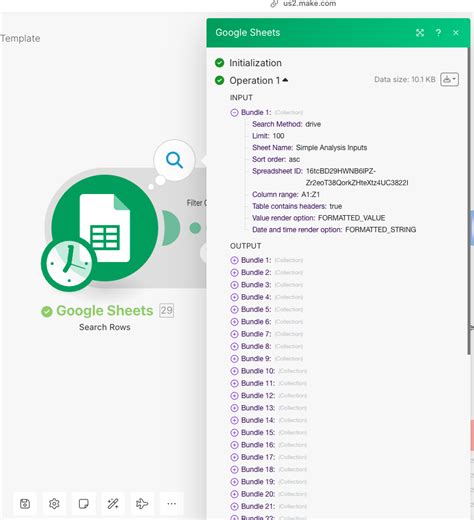Expand output Bundle 19
The image size is (474, 520).
pyautogui.click(x=234, y=482)
